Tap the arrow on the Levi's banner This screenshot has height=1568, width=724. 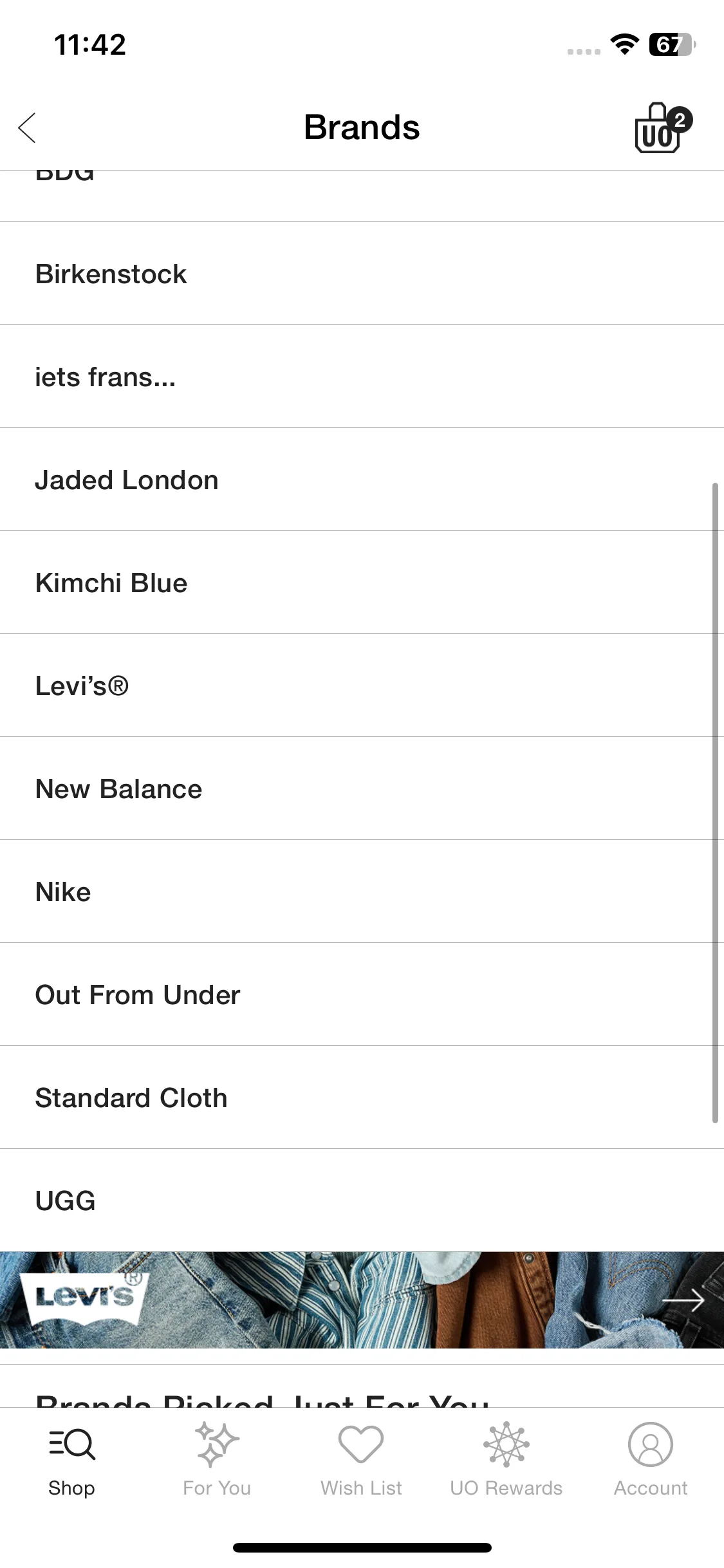(x=683, y=1301)
